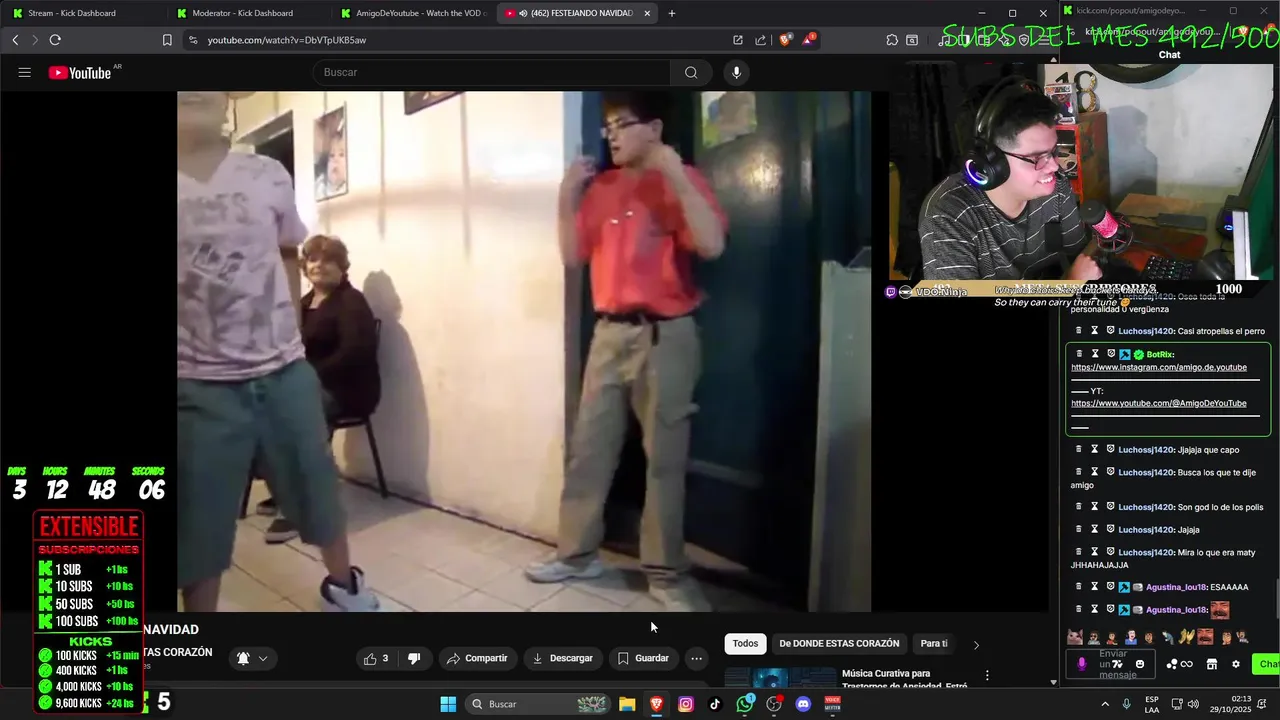
Task: Open a new browser tab
Action: click(x=672, y=13)
